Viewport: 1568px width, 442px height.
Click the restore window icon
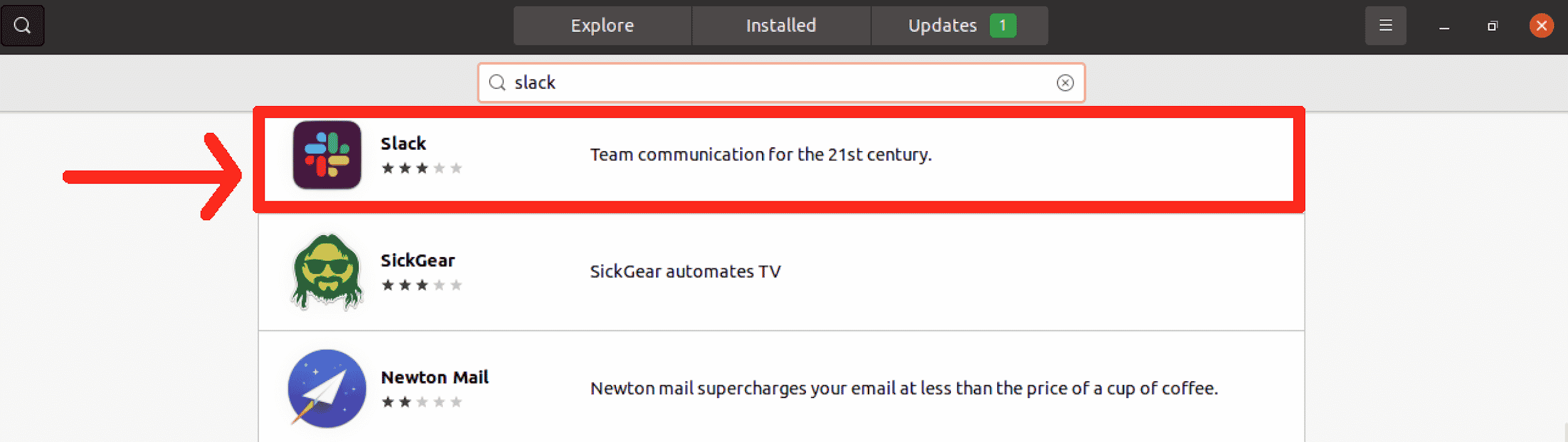tap(1493, 26)
